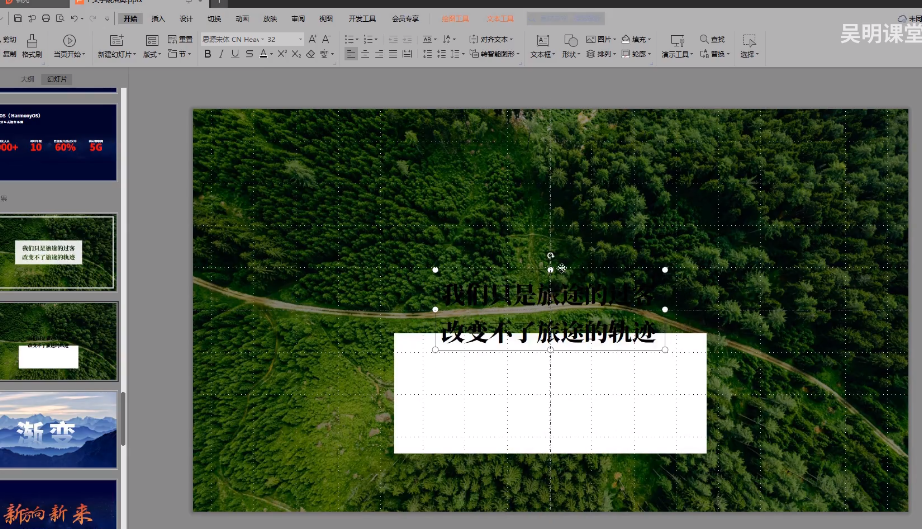Toggle Bold formatting

[x=208, y=54]
